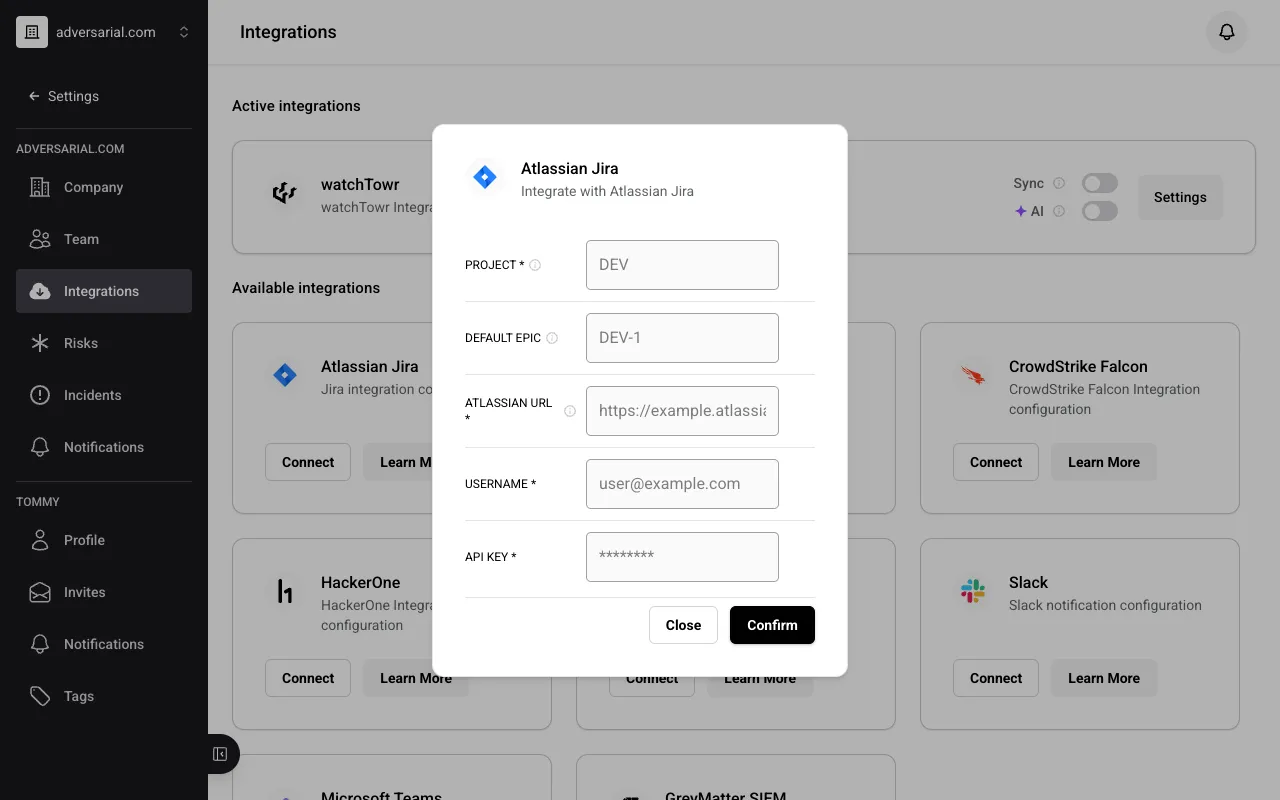Image resolution: width=1280 pixels, height=800 pixels.
Task: Focus the USERNAME input field
Action: click(682, 484)
